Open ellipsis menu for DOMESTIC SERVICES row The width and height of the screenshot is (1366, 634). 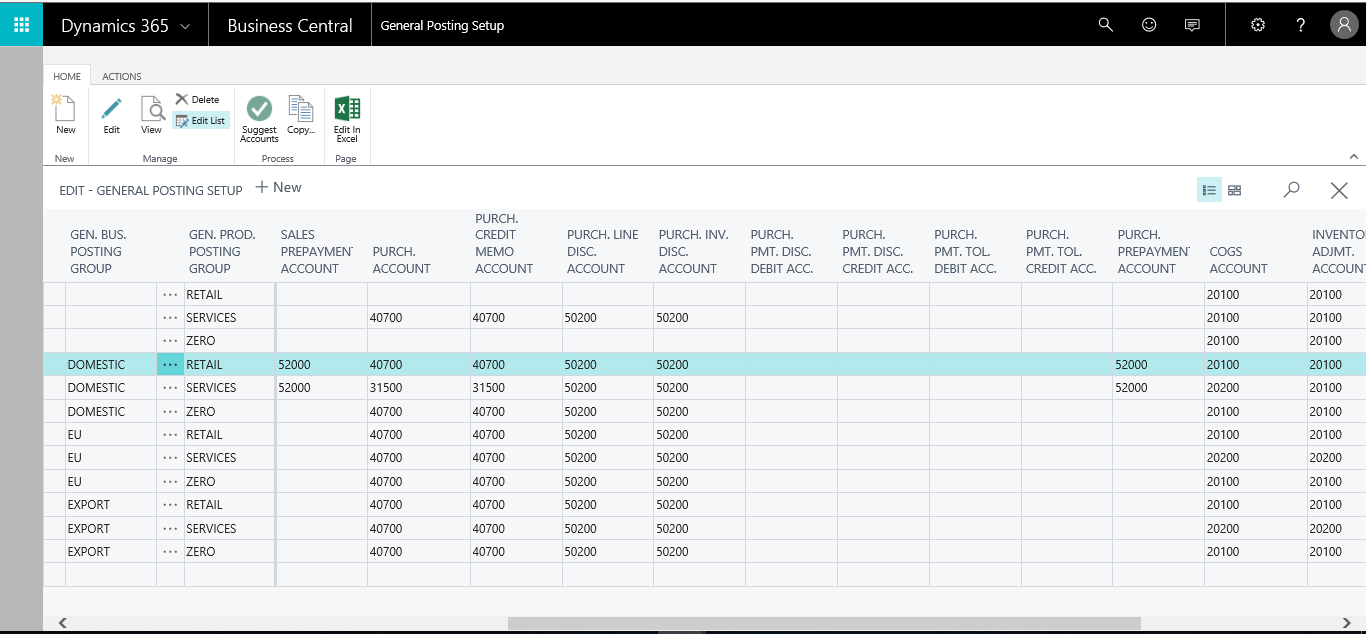[x=170, y=388]
